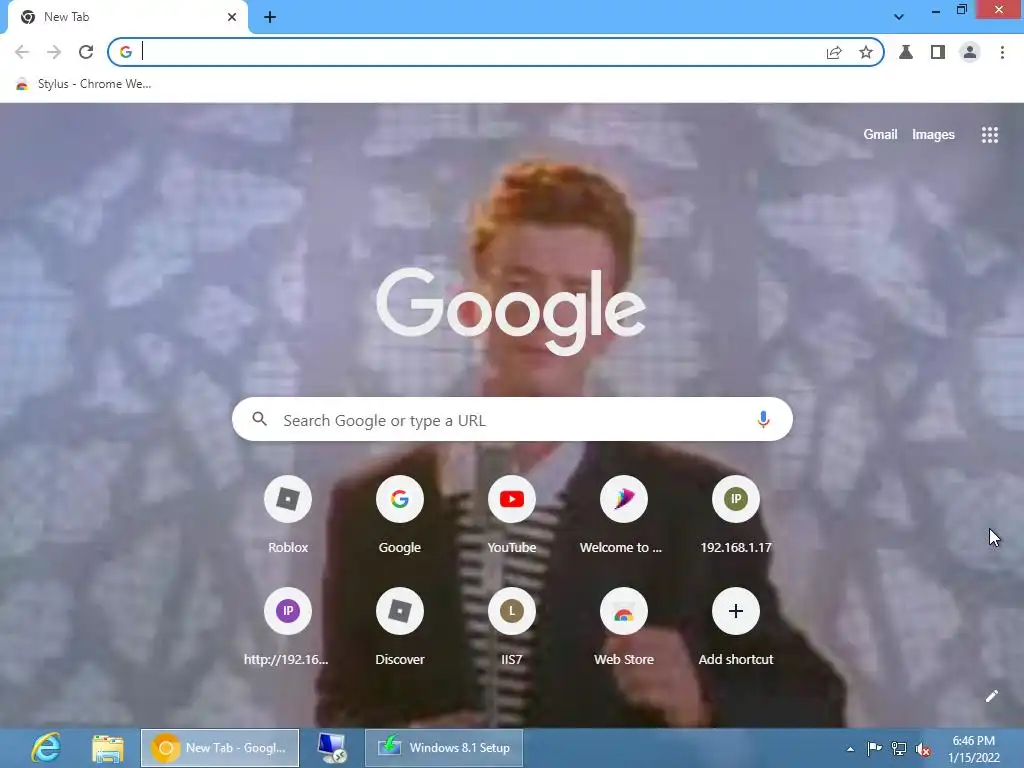The width and height of the screenshot is (1024, 768).
Task: Open Chrome's three-dot menu
Action: 1002,52
